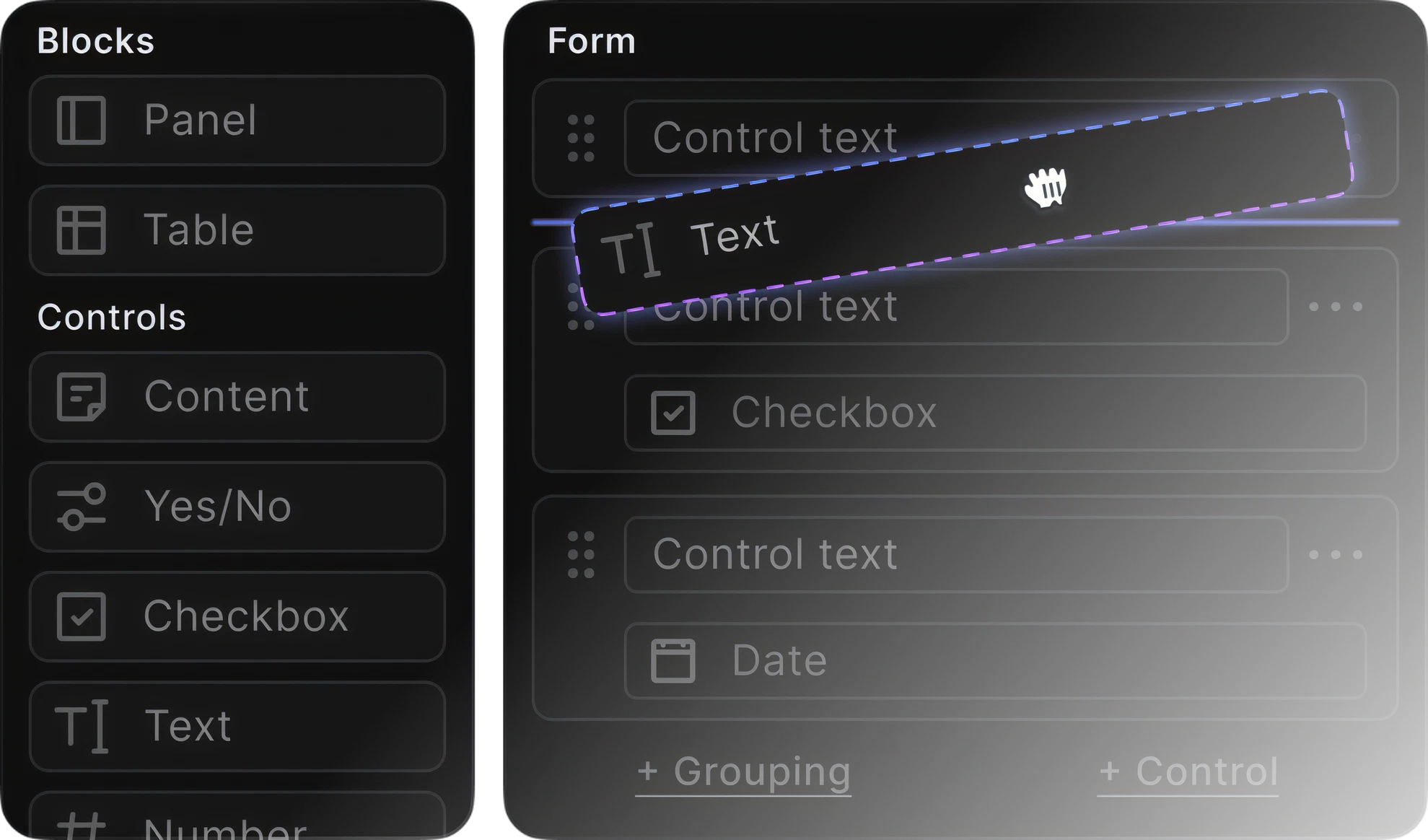Viewport: 1428px width, 840px height.
Task: Select the Table block item
Action: tap(237, 230)
